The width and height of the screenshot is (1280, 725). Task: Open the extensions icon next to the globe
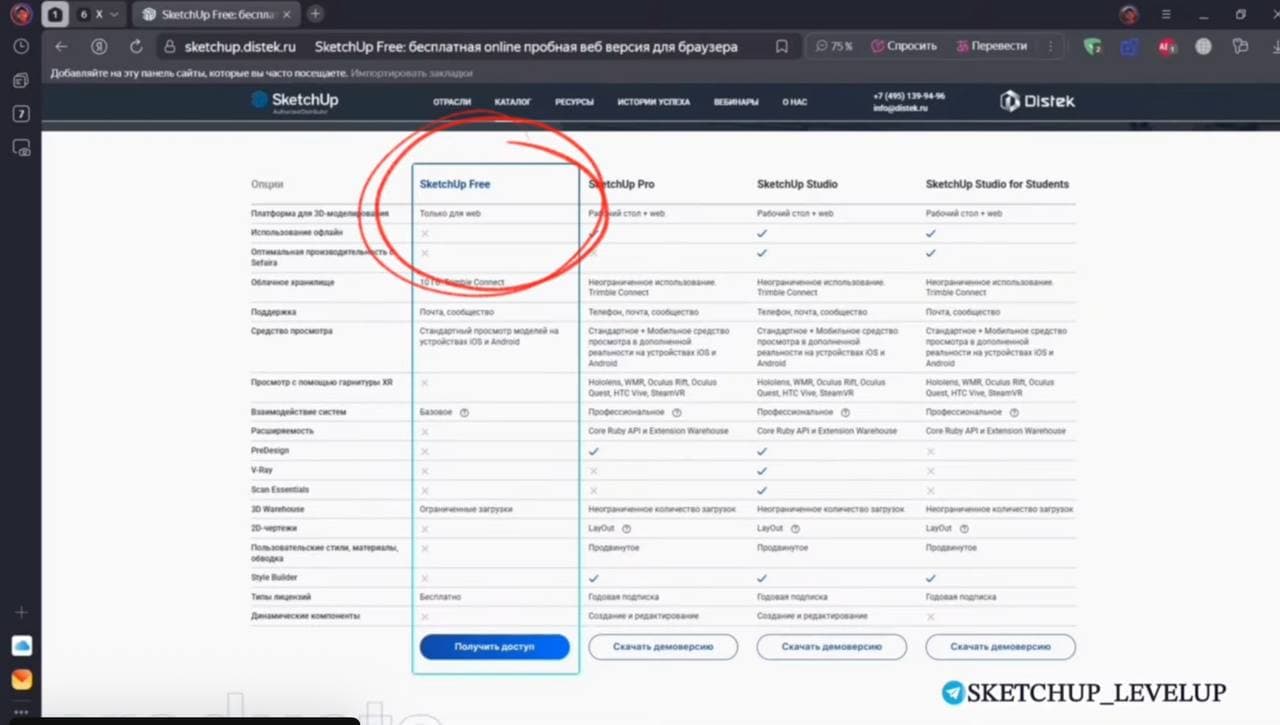point(1241,47)
